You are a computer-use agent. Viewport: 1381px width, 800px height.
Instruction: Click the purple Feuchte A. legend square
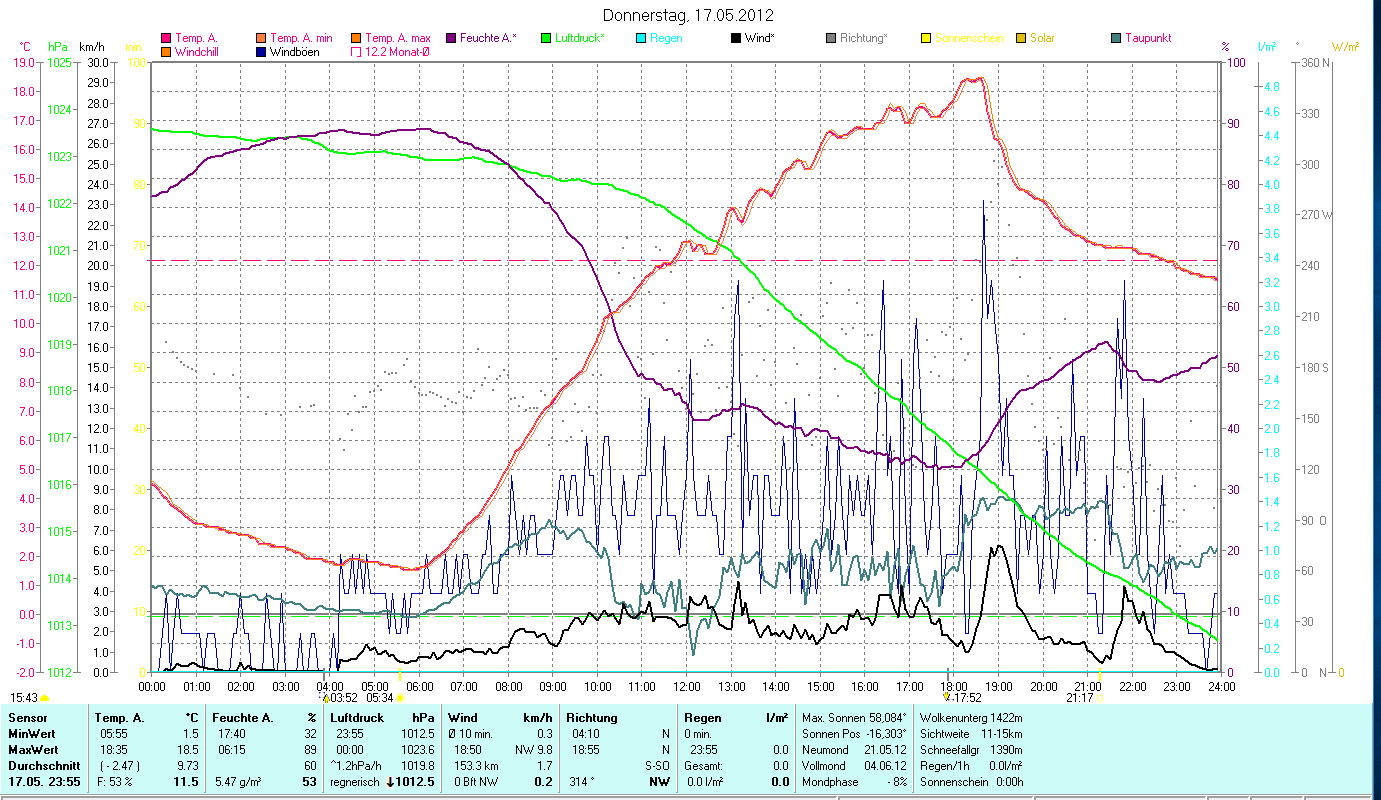450,38
